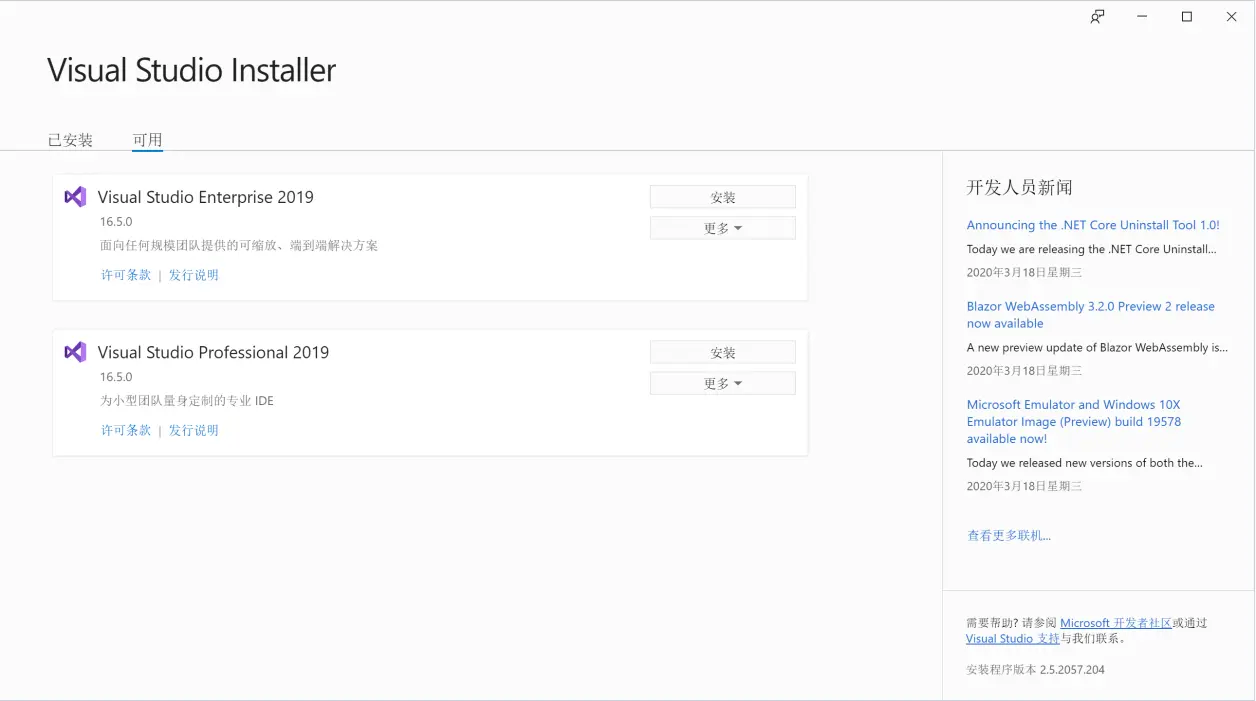Open Blazor WebAssembly 3.2.0 Preview 2 news
This screenshot has width=1256, height=701.
tap(1091, 315)
